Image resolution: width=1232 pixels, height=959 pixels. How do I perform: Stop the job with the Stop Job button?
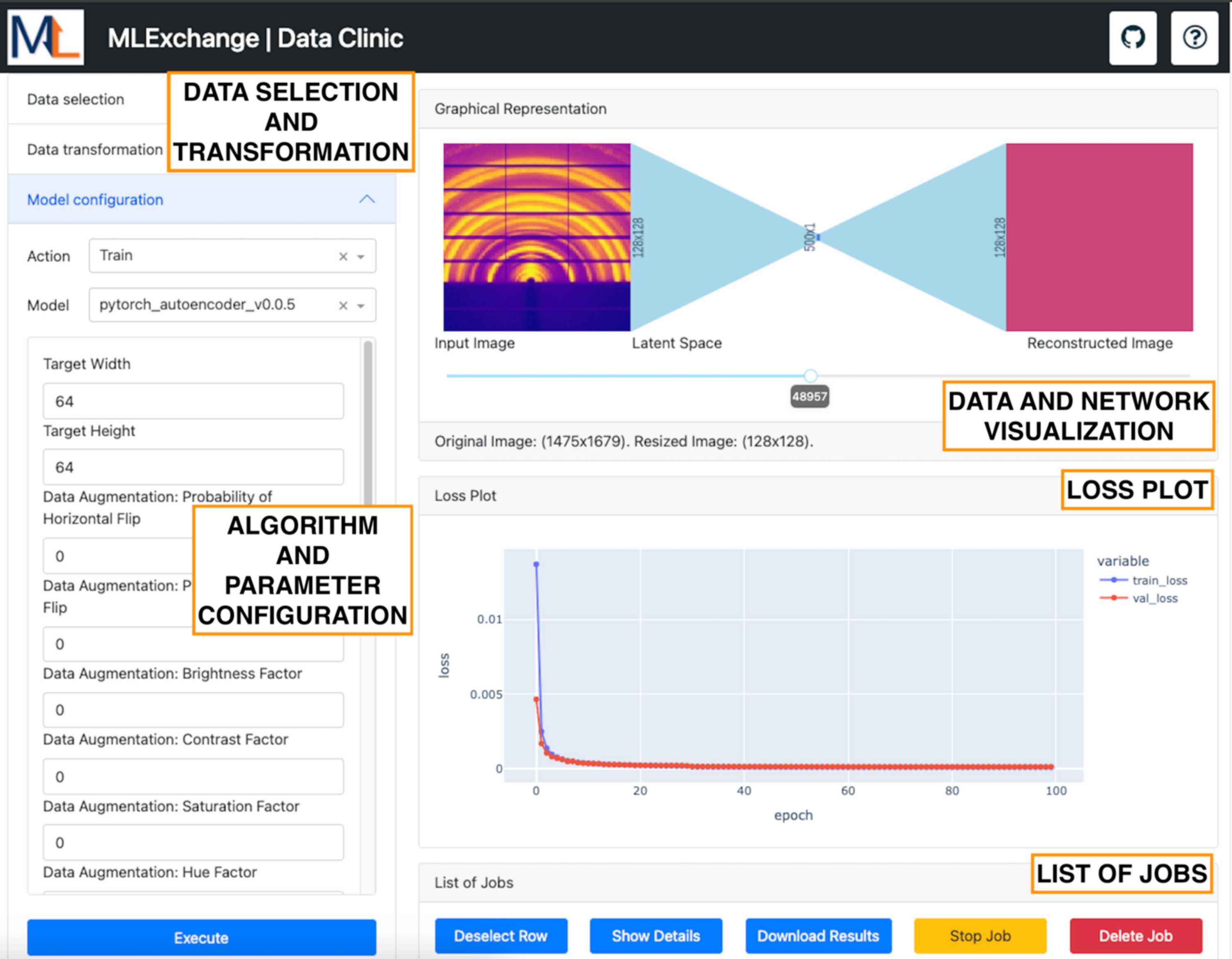click(980, 936)
